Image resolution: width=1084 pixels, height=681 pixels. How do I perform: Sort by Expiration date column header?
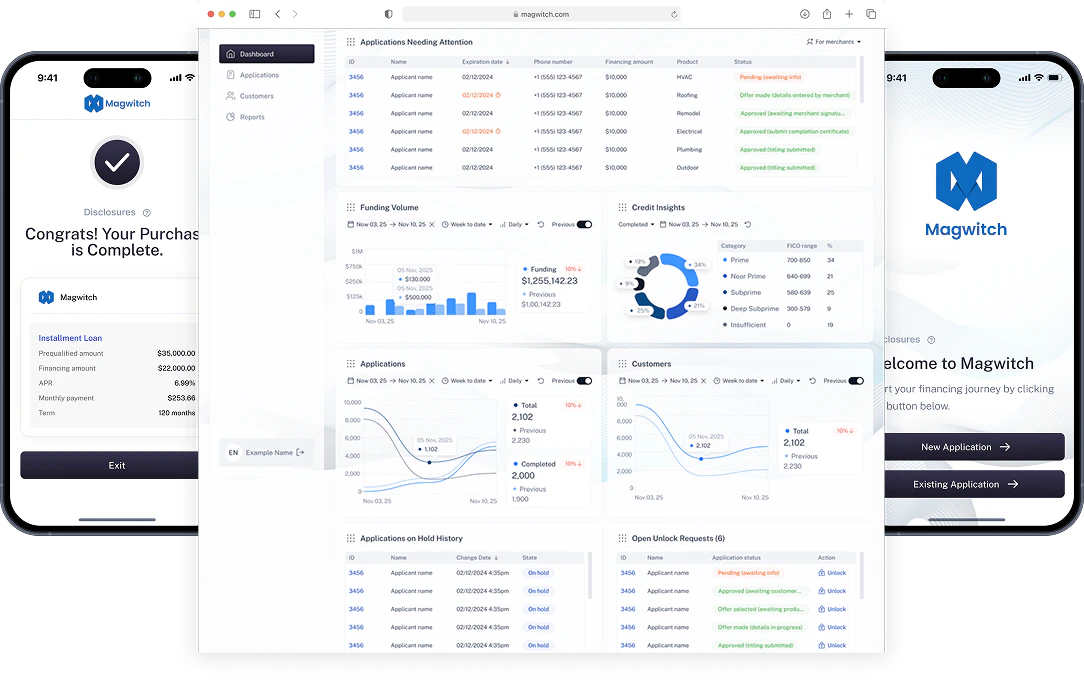(x=486, y=62)
